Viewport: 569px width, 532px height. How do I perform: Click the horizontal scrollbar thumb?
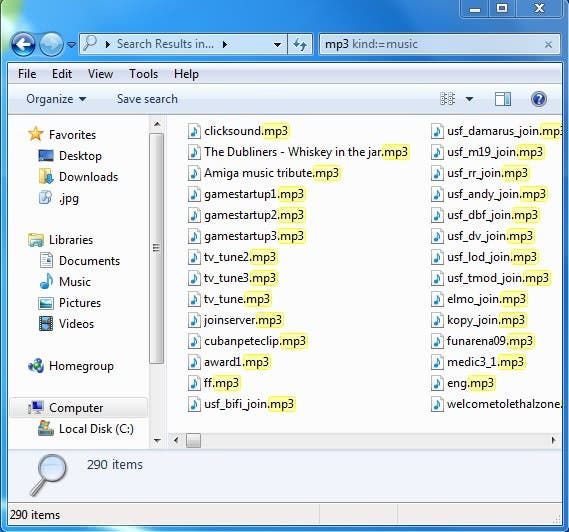(x=193, y=441)
